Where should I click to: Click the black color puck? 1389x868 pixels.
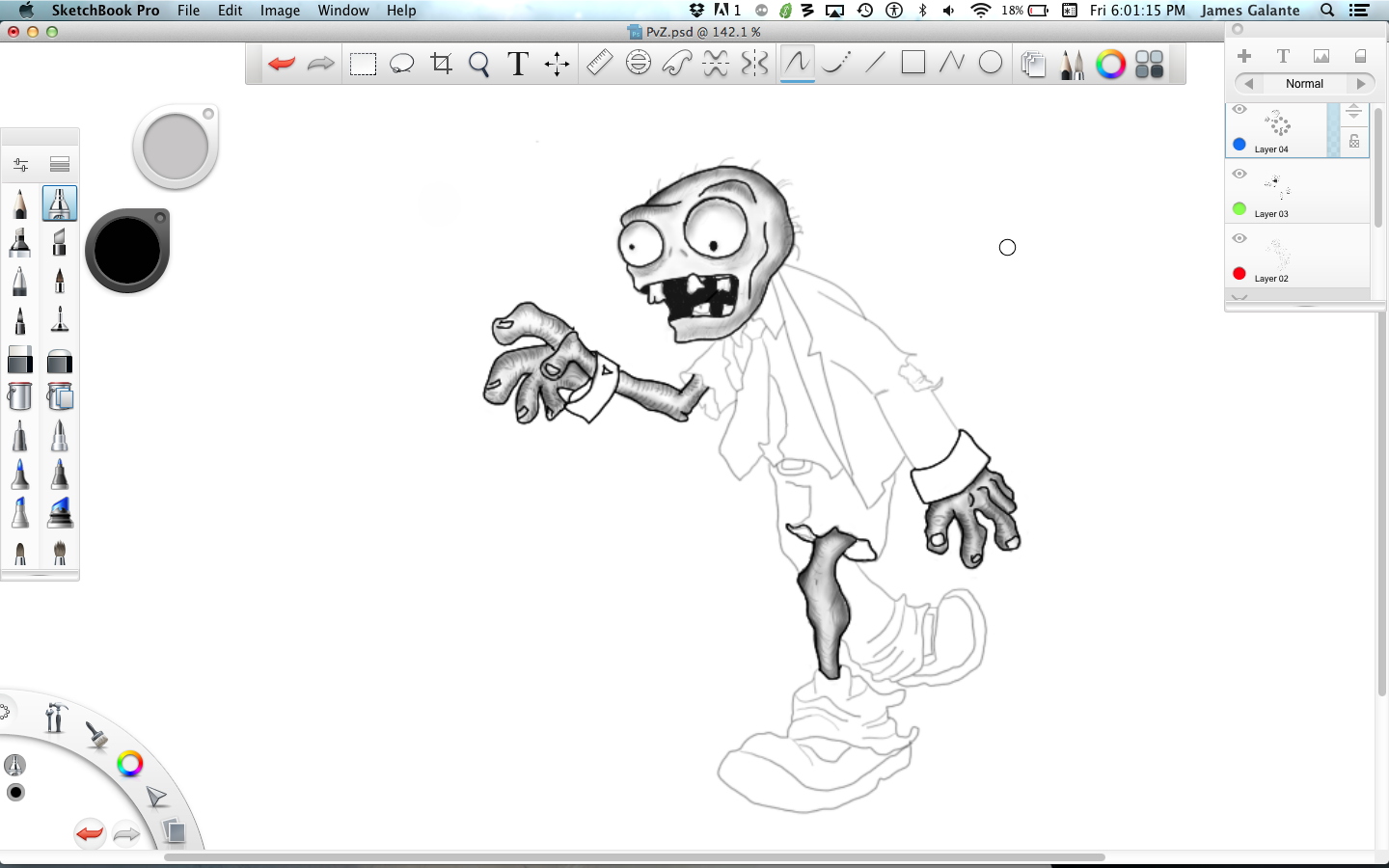[127, 251]
